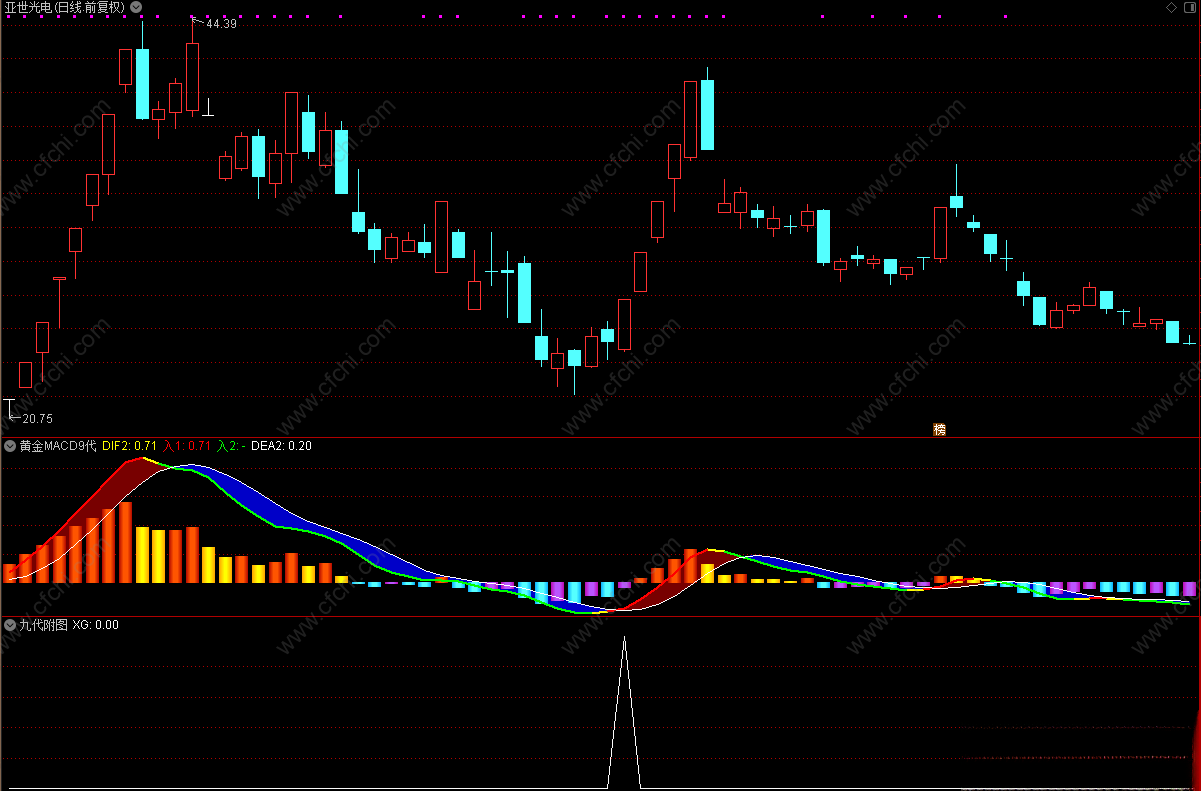Expand the 亚世光电 chart title dropdown
The image size is (1201, 791).
[136, 7]
